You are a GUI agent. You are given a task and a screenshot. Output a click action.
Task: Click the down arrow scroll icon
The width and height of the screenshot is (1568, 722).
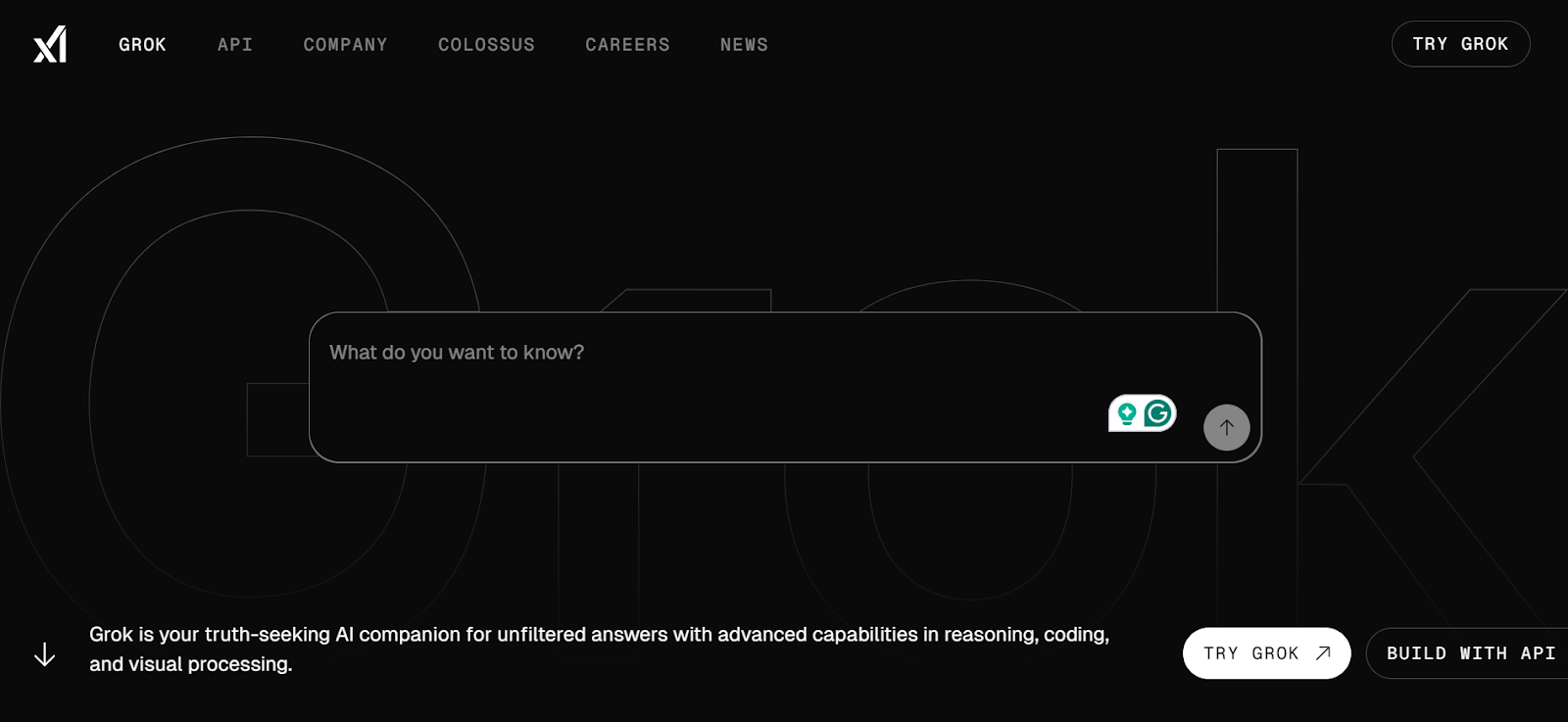[44, 654]
